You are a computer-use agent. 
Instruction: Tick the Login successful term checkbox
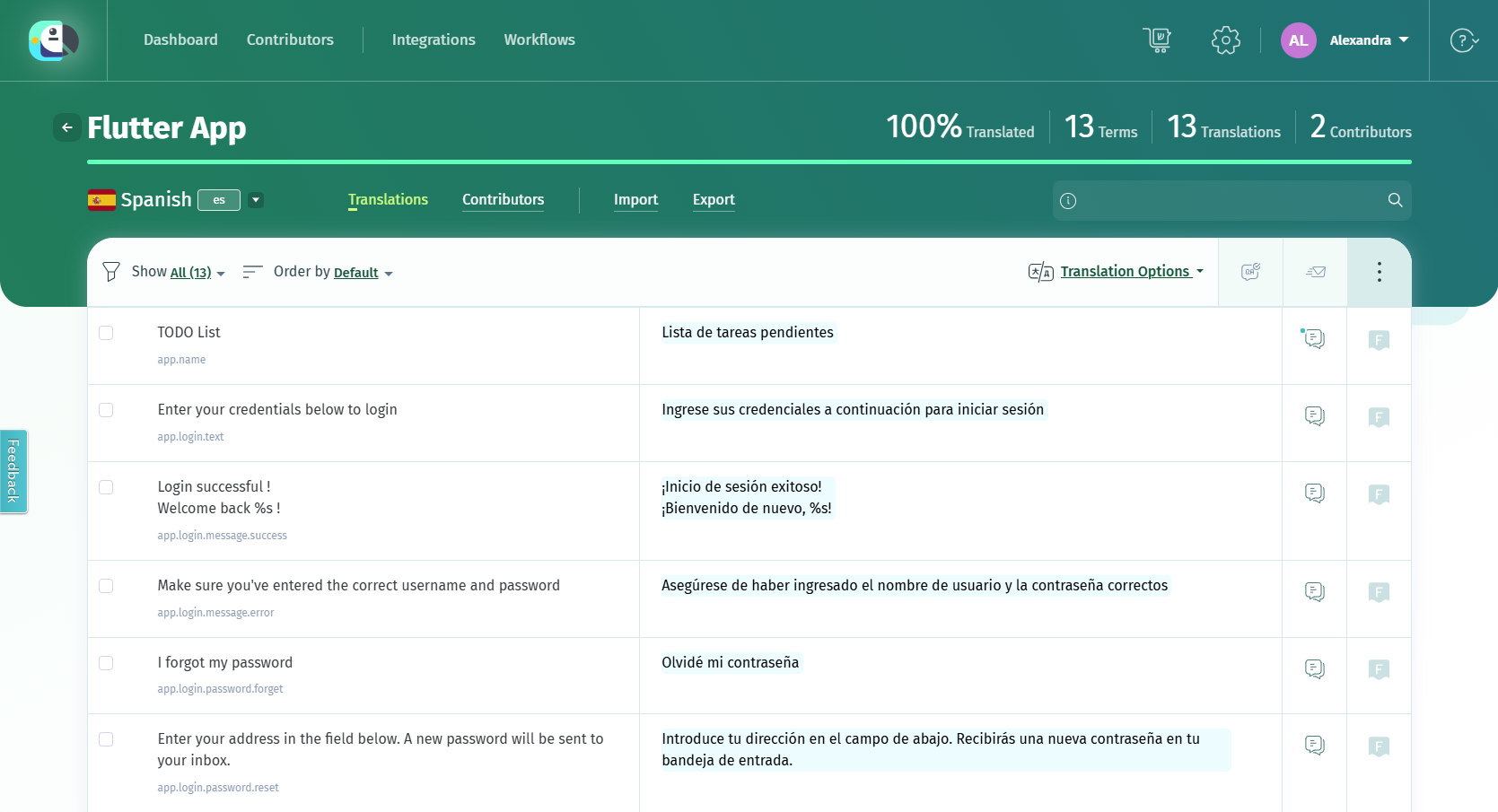point(106,487)
